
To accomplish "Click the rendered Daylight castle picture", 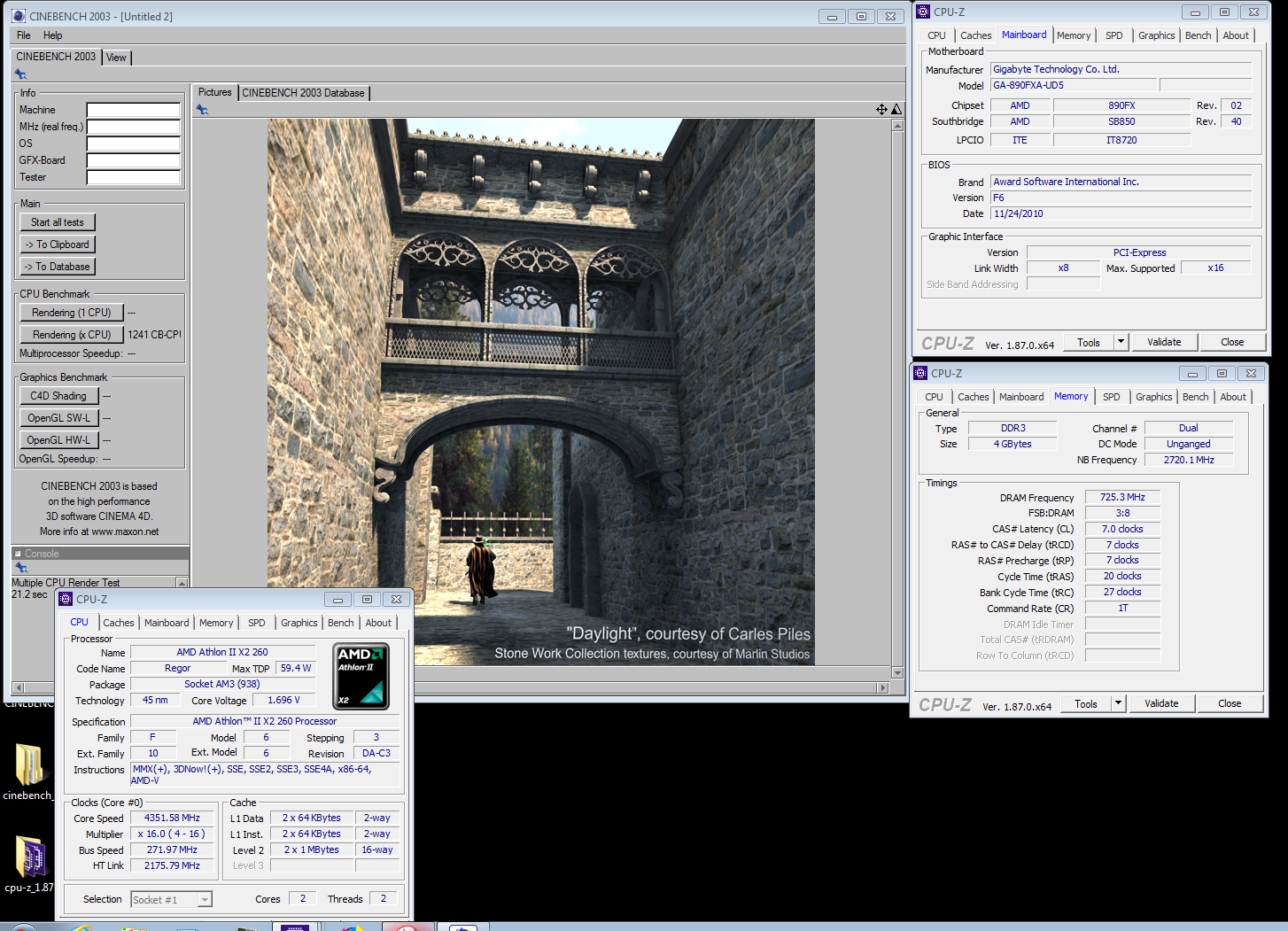I will click(540, 392).
